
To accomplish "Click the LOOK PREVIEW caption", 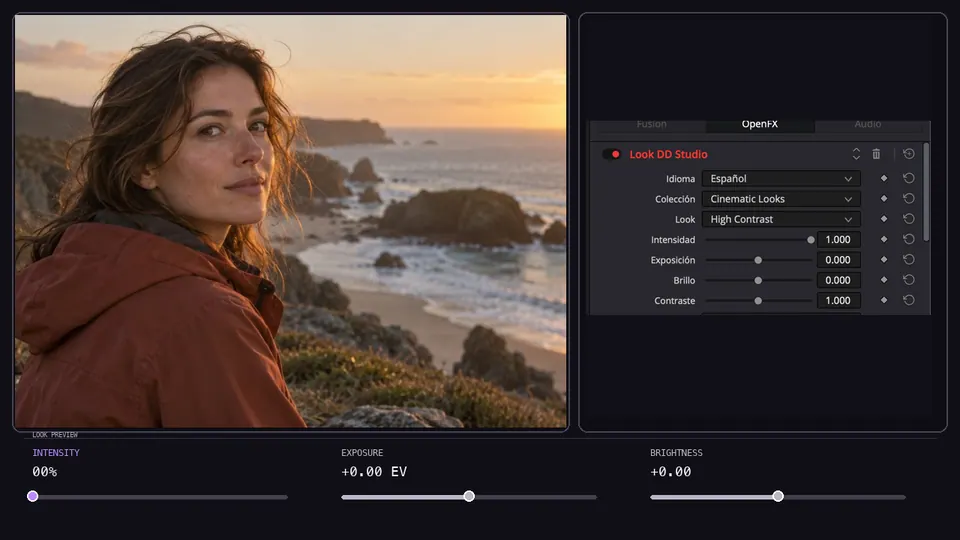I will click(55, 435).
